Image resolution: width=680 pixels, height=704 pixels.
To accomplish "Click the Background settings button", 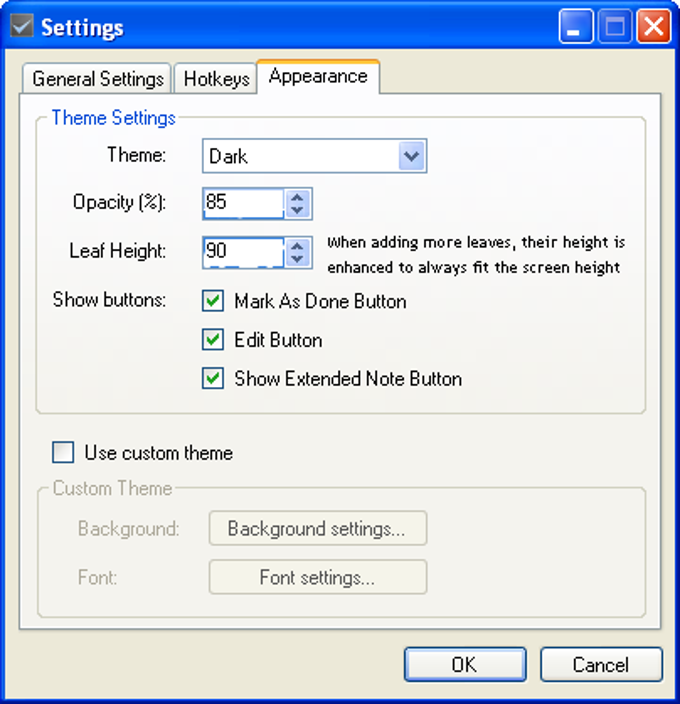I will point(317,528).
